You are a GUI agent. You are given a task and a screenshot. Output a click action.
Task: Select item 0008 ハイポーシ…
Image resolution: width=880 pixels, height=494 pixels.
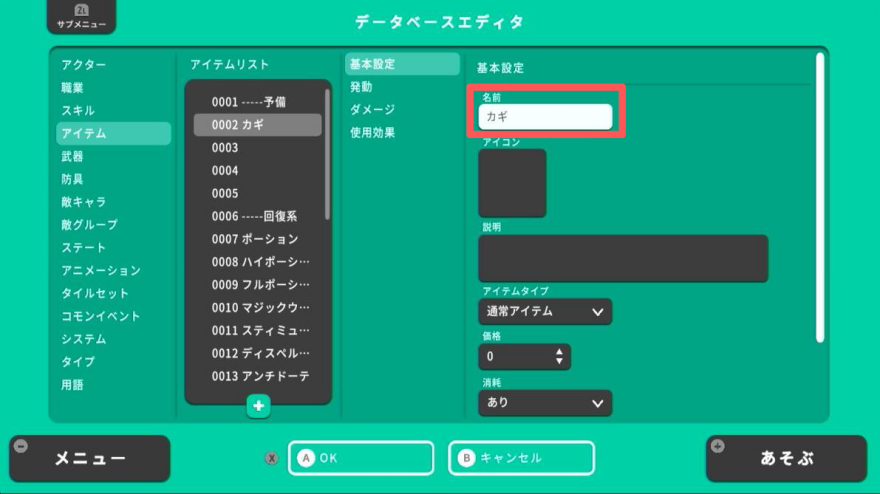(258, 262)
